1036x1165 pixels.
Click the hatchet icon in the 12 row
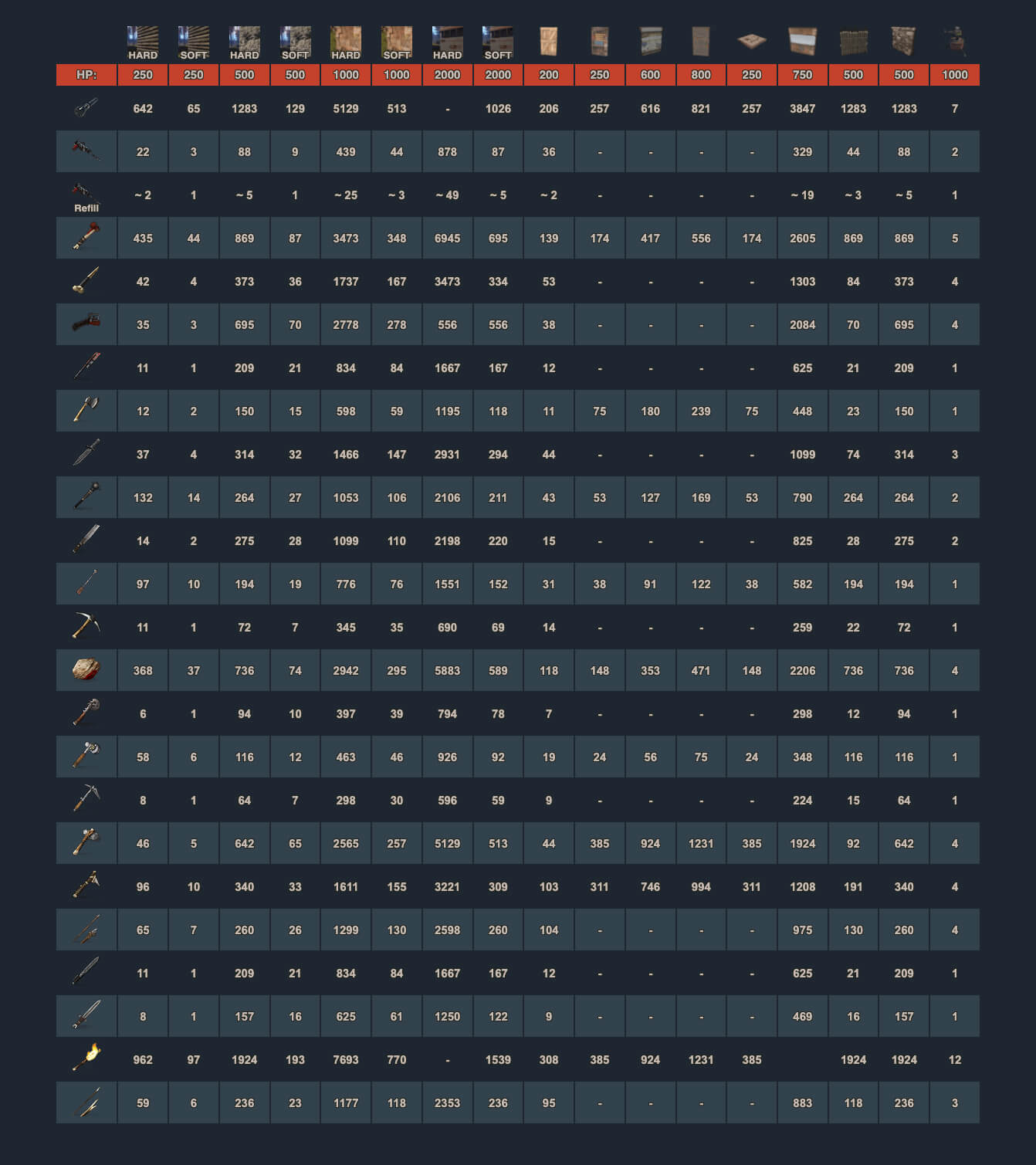[86, 409]
